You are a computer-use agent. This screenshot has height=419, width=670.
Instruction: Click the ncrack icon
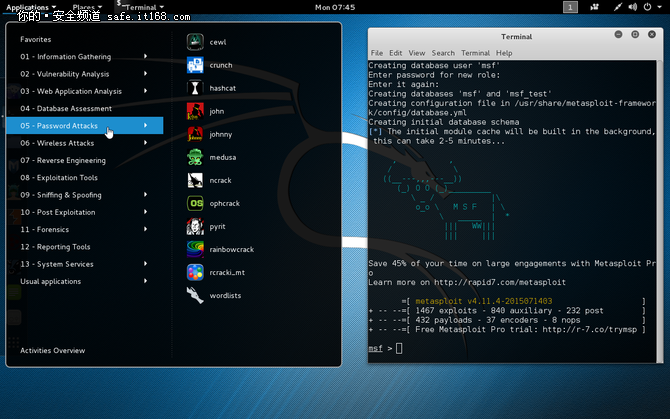[x=195, y=180]
